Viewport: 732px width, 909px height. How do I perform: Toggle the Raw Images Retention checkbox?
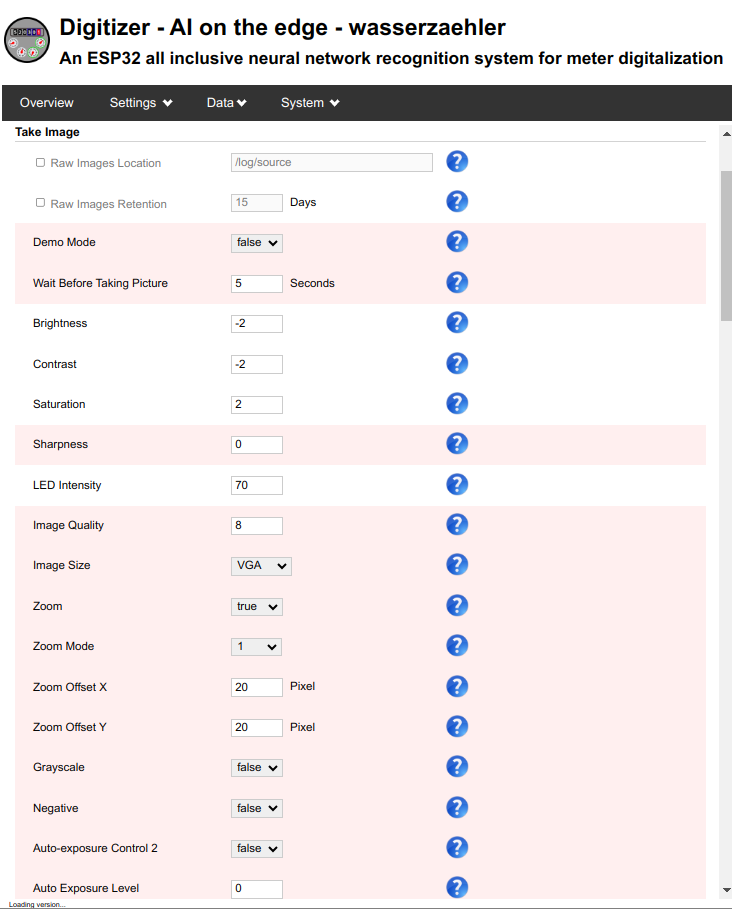41,203
